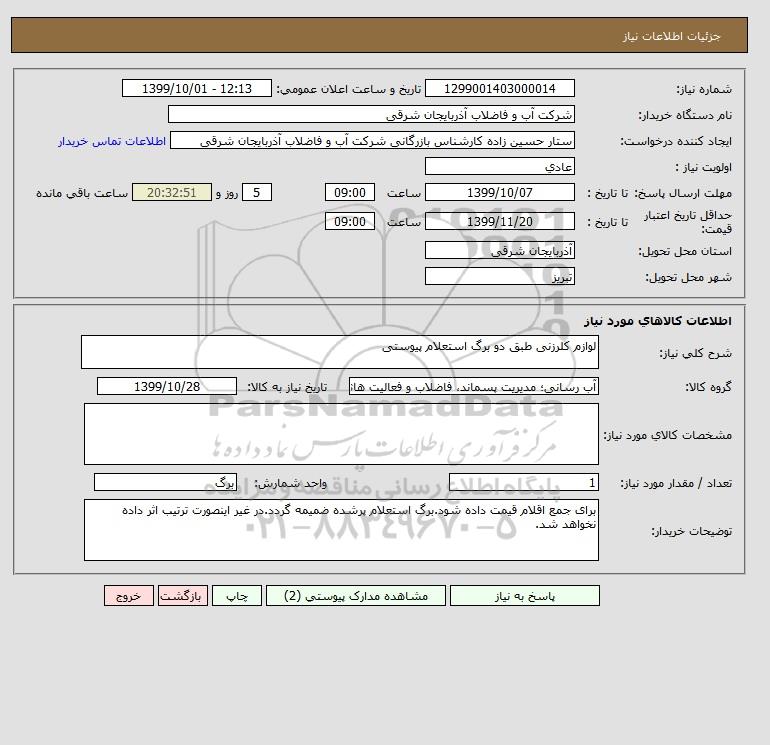Click section heading اطلاعات کالاهای مورد نیاز
This screenshot has width=770, height=745.
click(x=658, y=321)
